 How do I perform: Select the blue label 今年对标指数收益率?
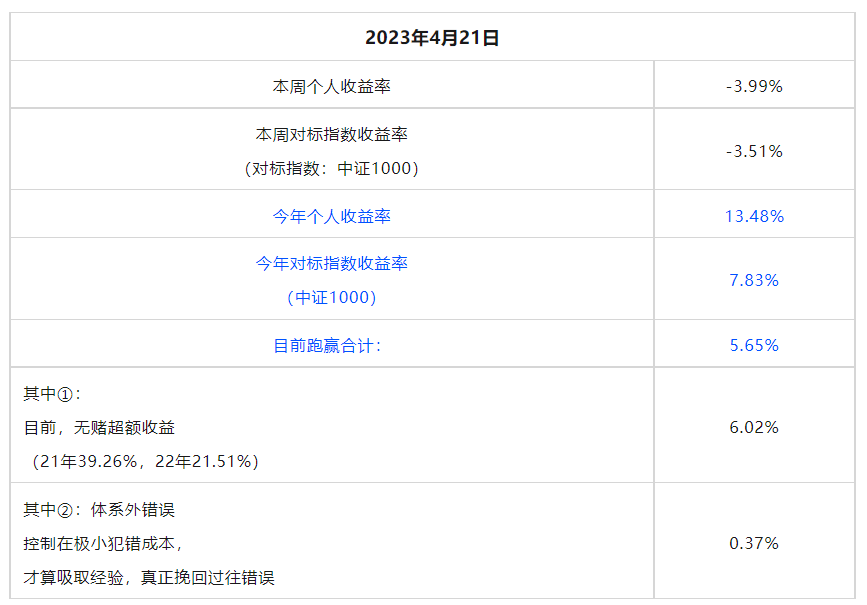(x=332, y=263)
